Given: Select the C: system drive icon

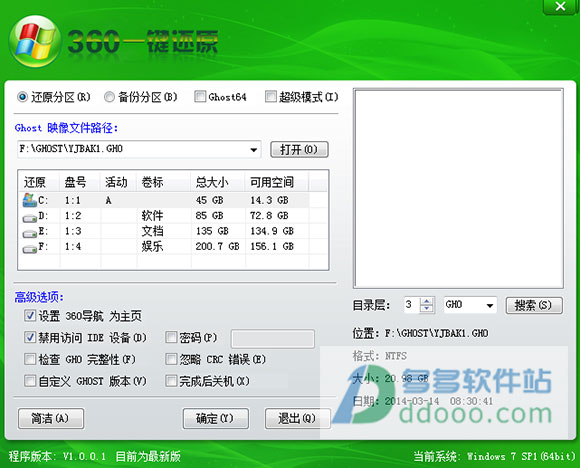Looking at the screenshot, I should [29, 200].
